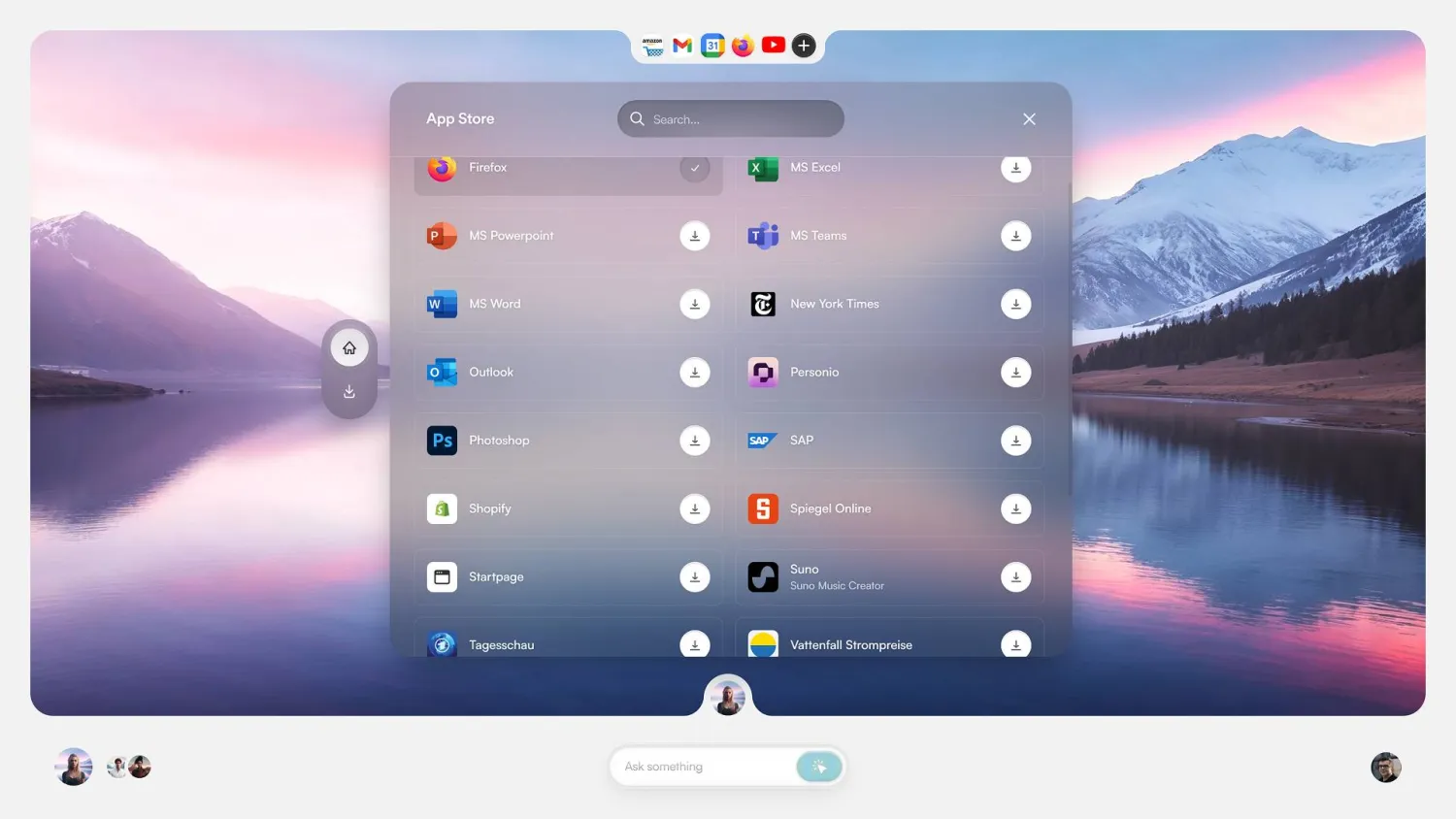Toggle the installed checkmark for Firefox
The width and height of the screenshot is (1456, 819).
tap(695, 168)
